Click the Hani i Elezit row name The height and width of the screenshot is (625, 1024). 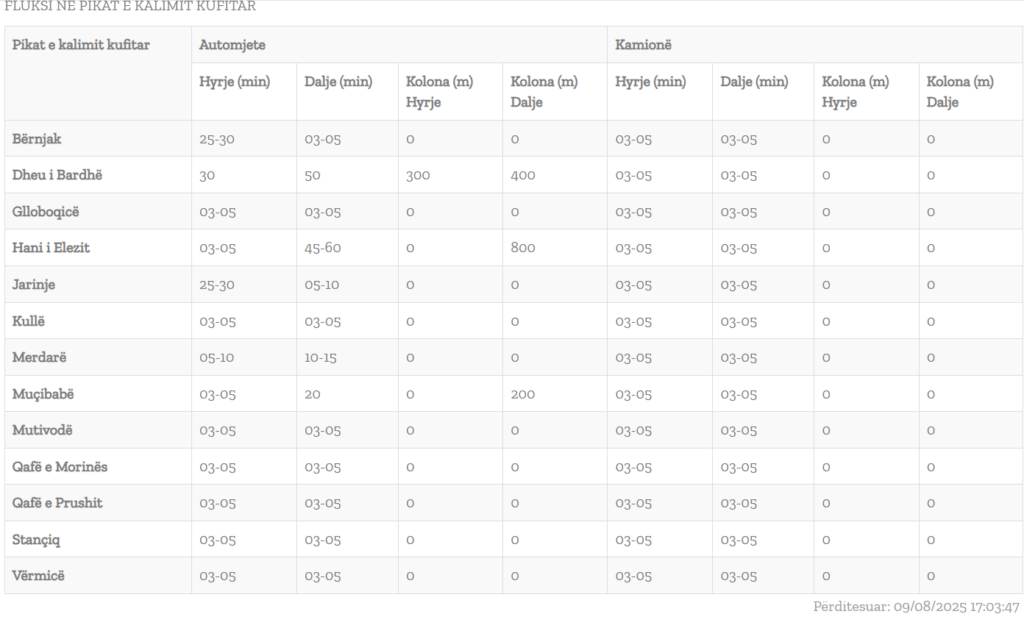click(x=51, y=248)
